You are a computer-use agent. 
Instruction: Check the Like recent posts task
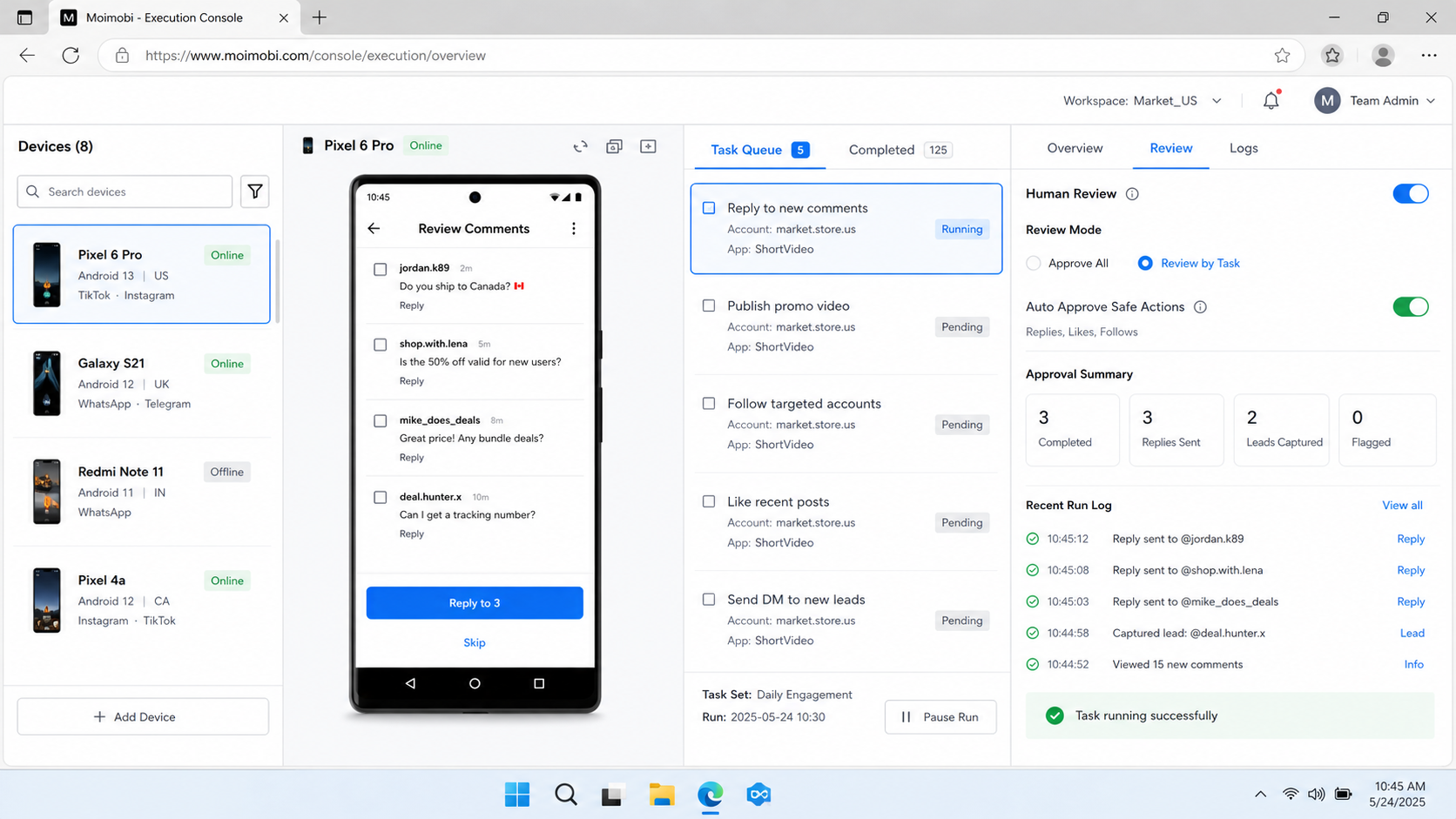point(709,502)
